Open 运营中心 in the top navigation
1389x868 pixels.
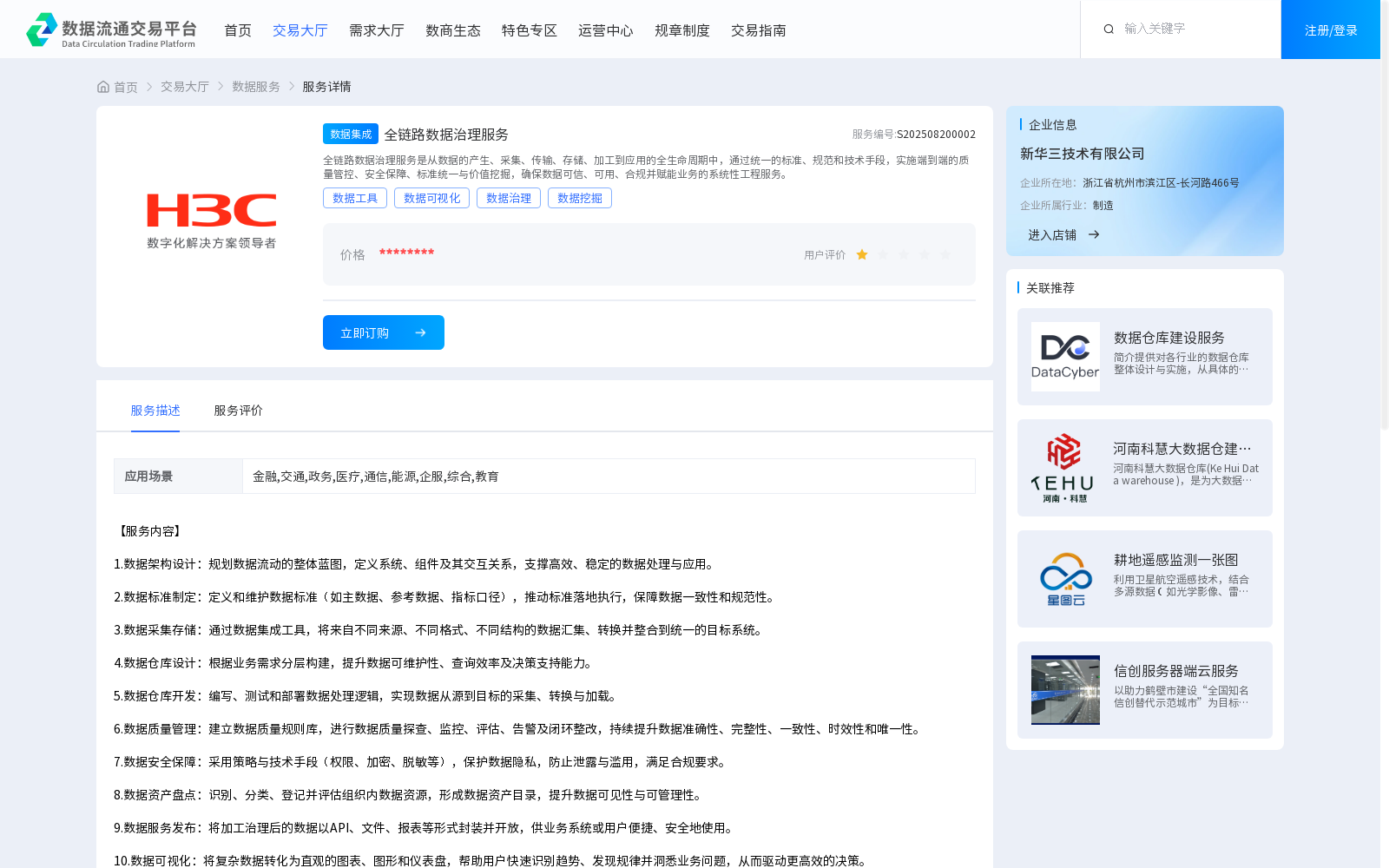[x=606, y=30]
